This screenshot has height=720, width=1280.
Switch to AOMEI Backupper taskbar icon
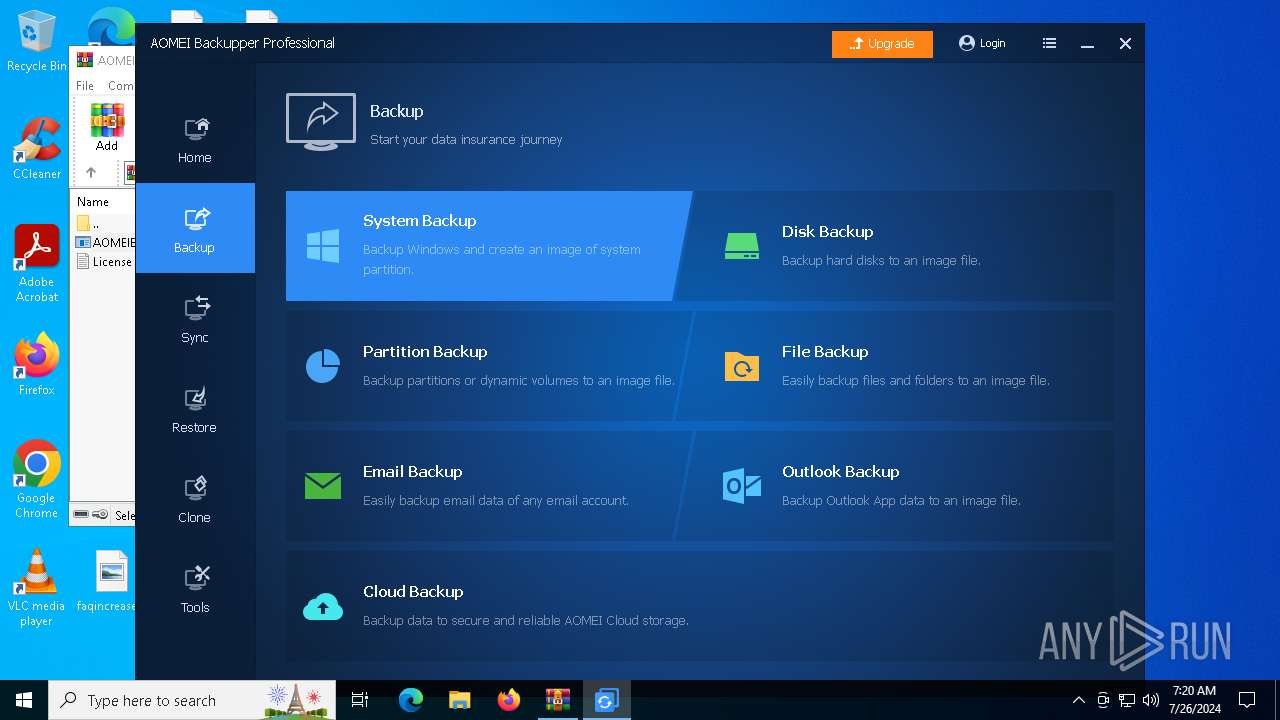[606, 700]
